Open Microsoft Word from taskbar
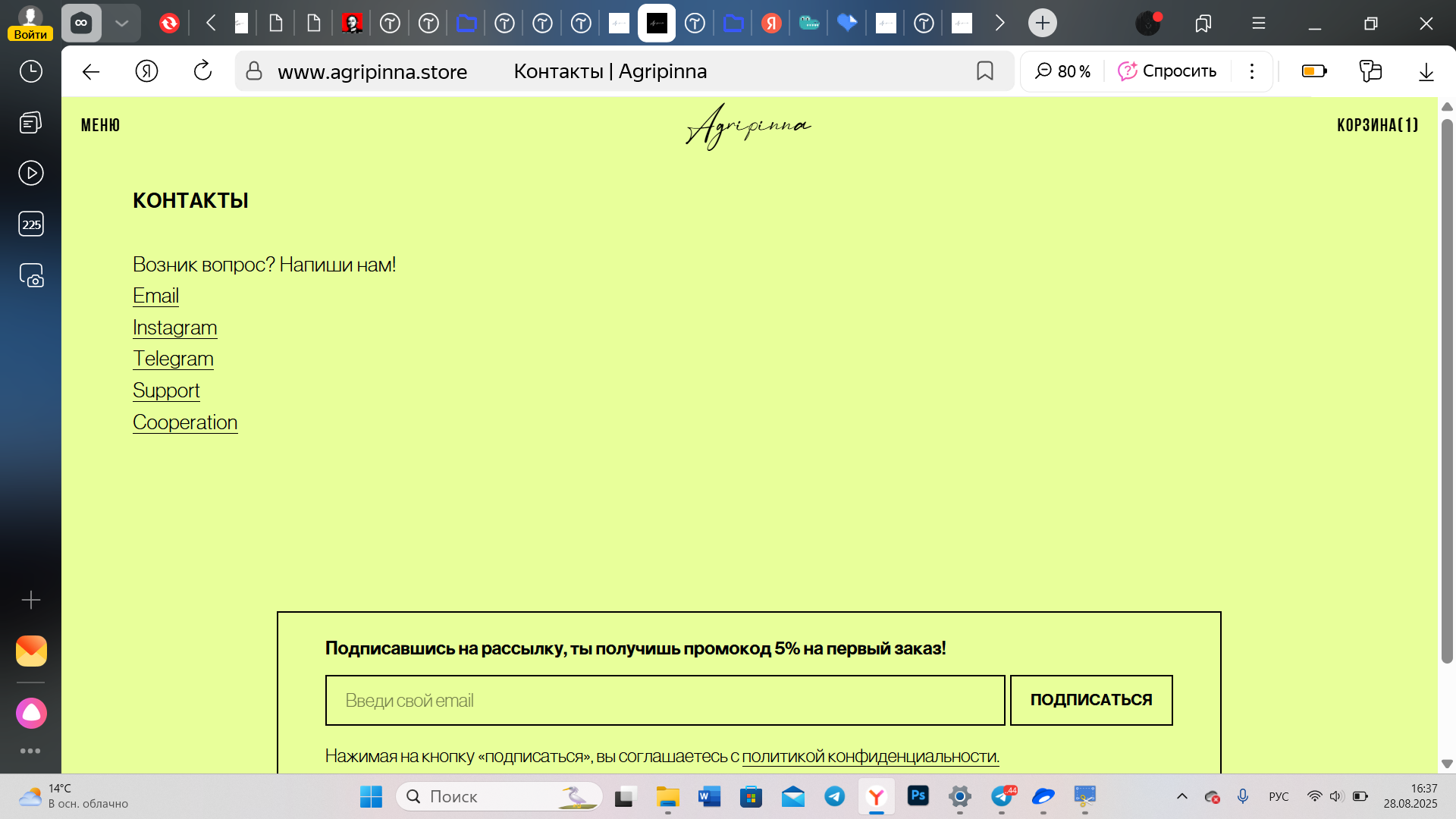 [x=710, y=796]
